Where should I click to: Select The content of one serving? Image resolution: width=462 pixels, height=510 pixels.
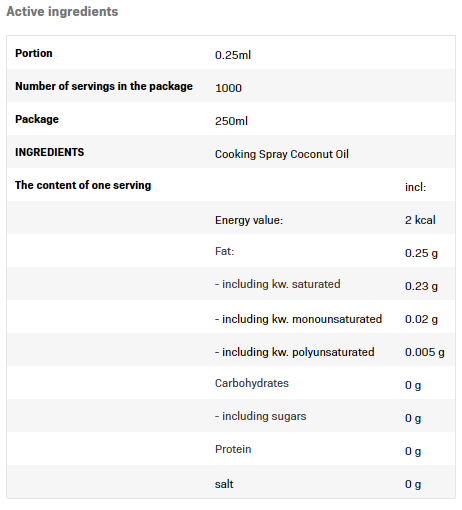83,185
